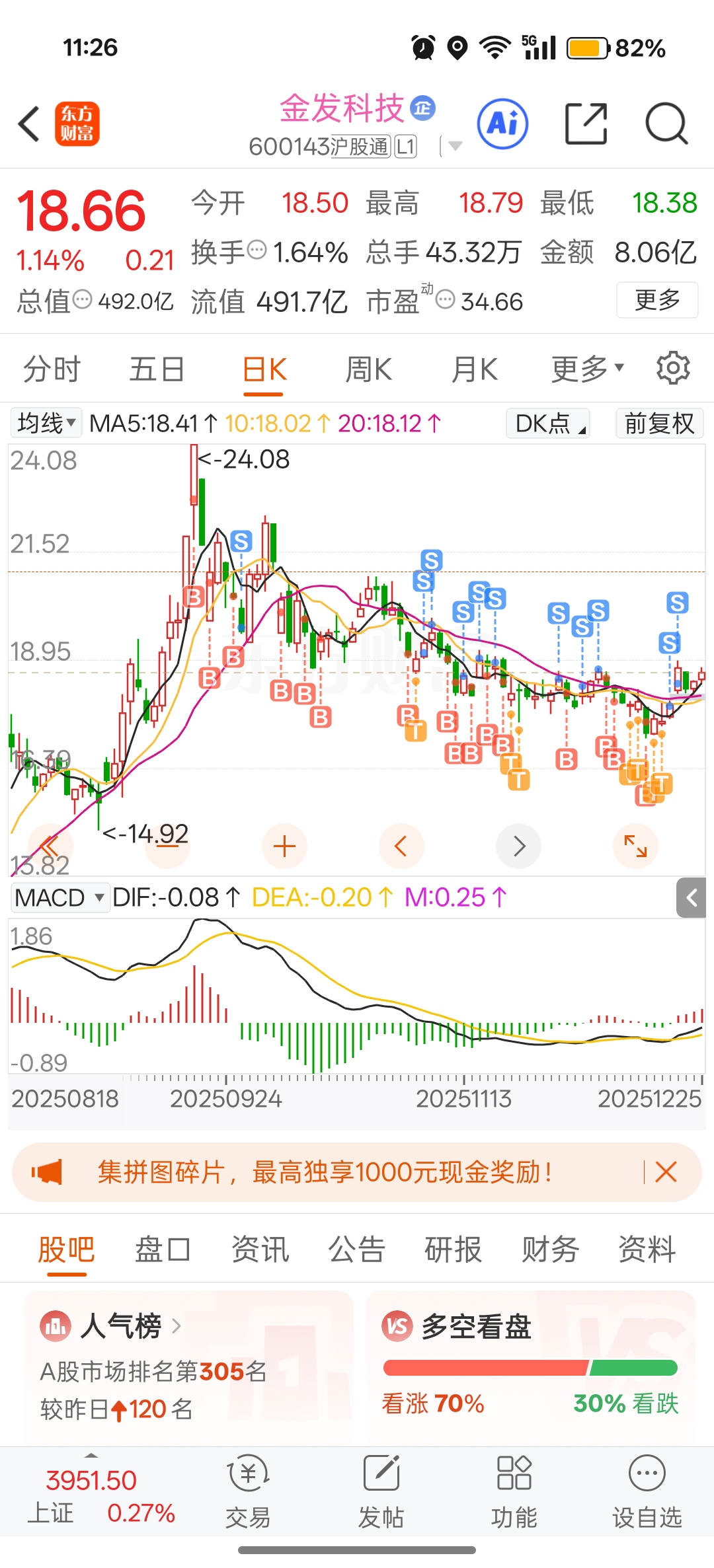Tap the L1 quote level badge
Viewport: 714px width, 1568px height.
pyautogui.click(x=406, y=146)
